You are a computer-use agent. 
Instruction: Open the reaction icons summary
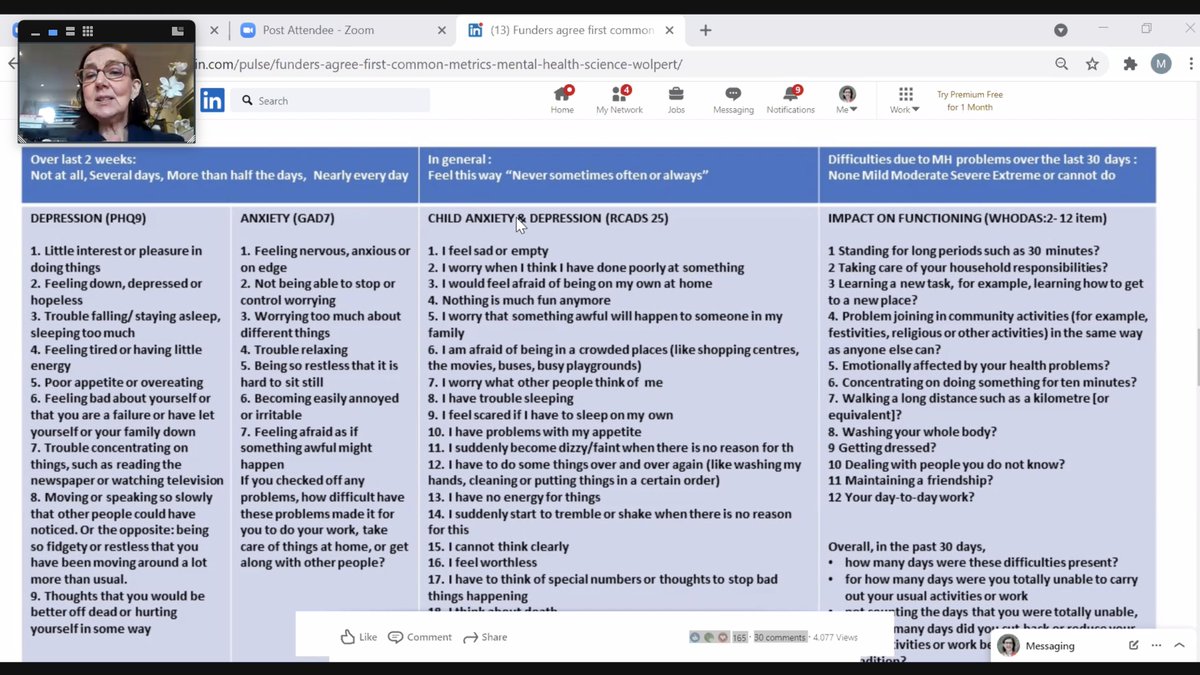[x=709, y=637]
